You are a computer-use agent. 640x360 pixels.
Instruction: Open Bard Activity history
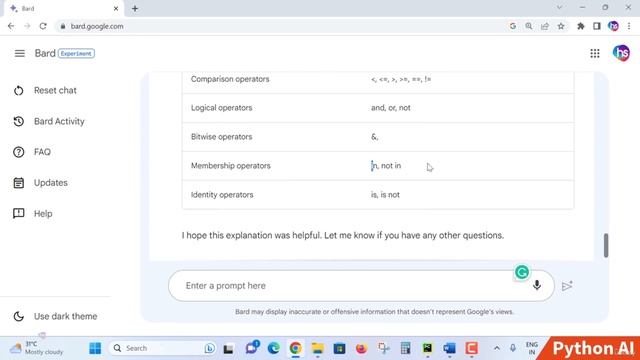coord(49,121)
